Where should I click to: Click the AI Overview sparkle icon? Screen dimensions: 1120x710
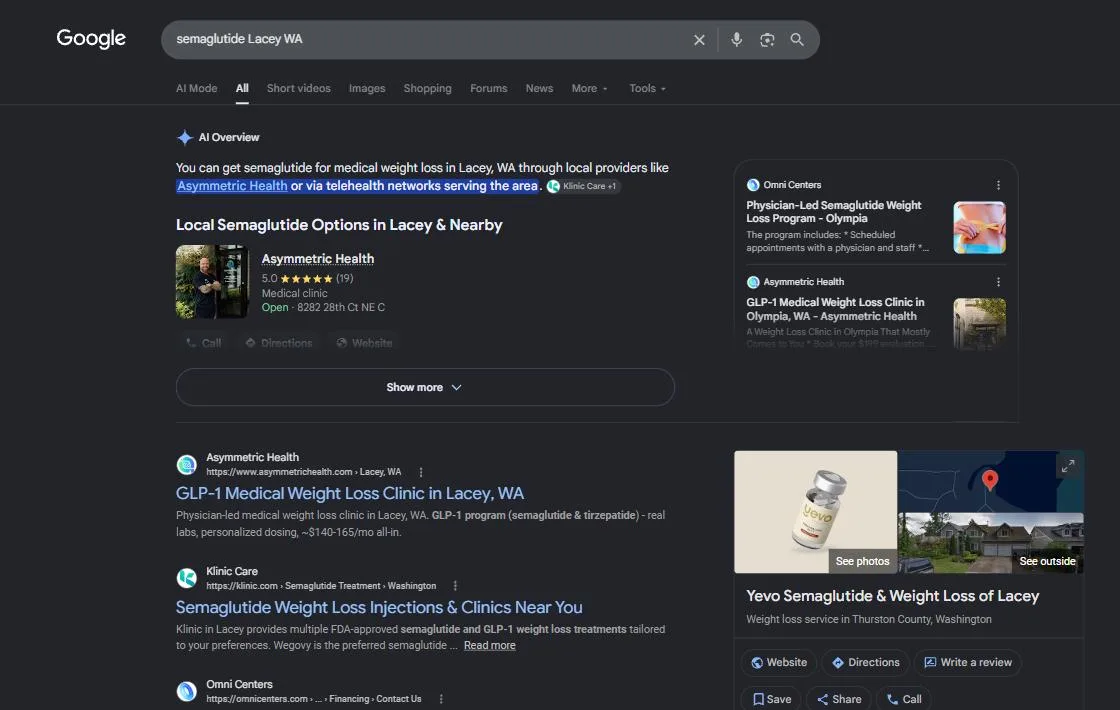click(185, 137)
